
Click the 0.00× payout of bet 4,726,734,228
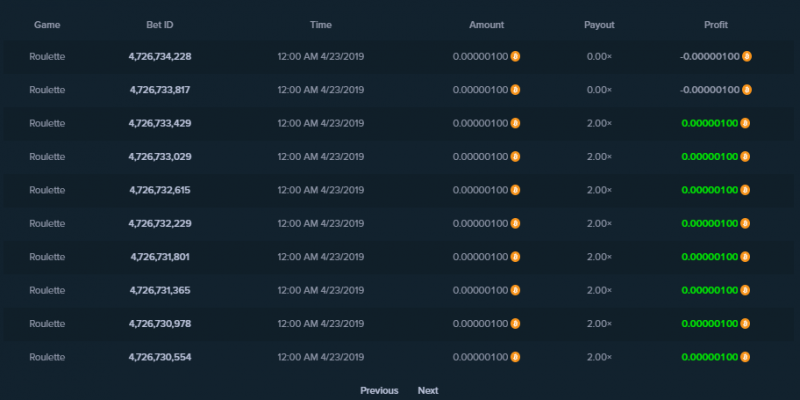(599, 57)
